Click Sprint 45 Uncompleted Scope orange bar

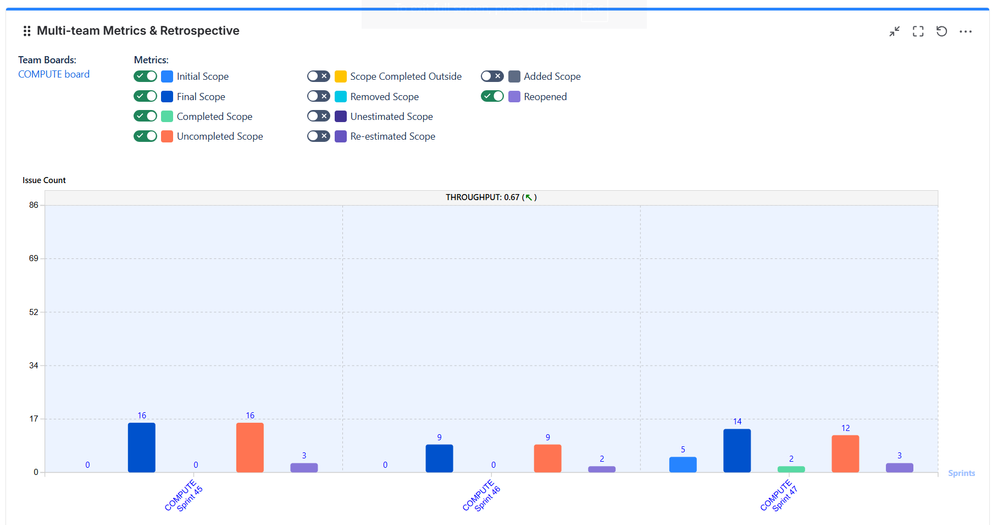pyautogui.click(x=250, y=447)
